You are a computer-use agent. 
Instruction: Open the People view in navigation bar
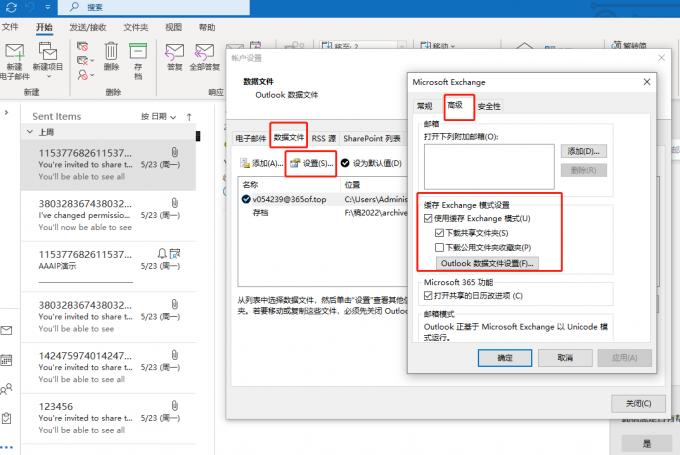(6, 389)
